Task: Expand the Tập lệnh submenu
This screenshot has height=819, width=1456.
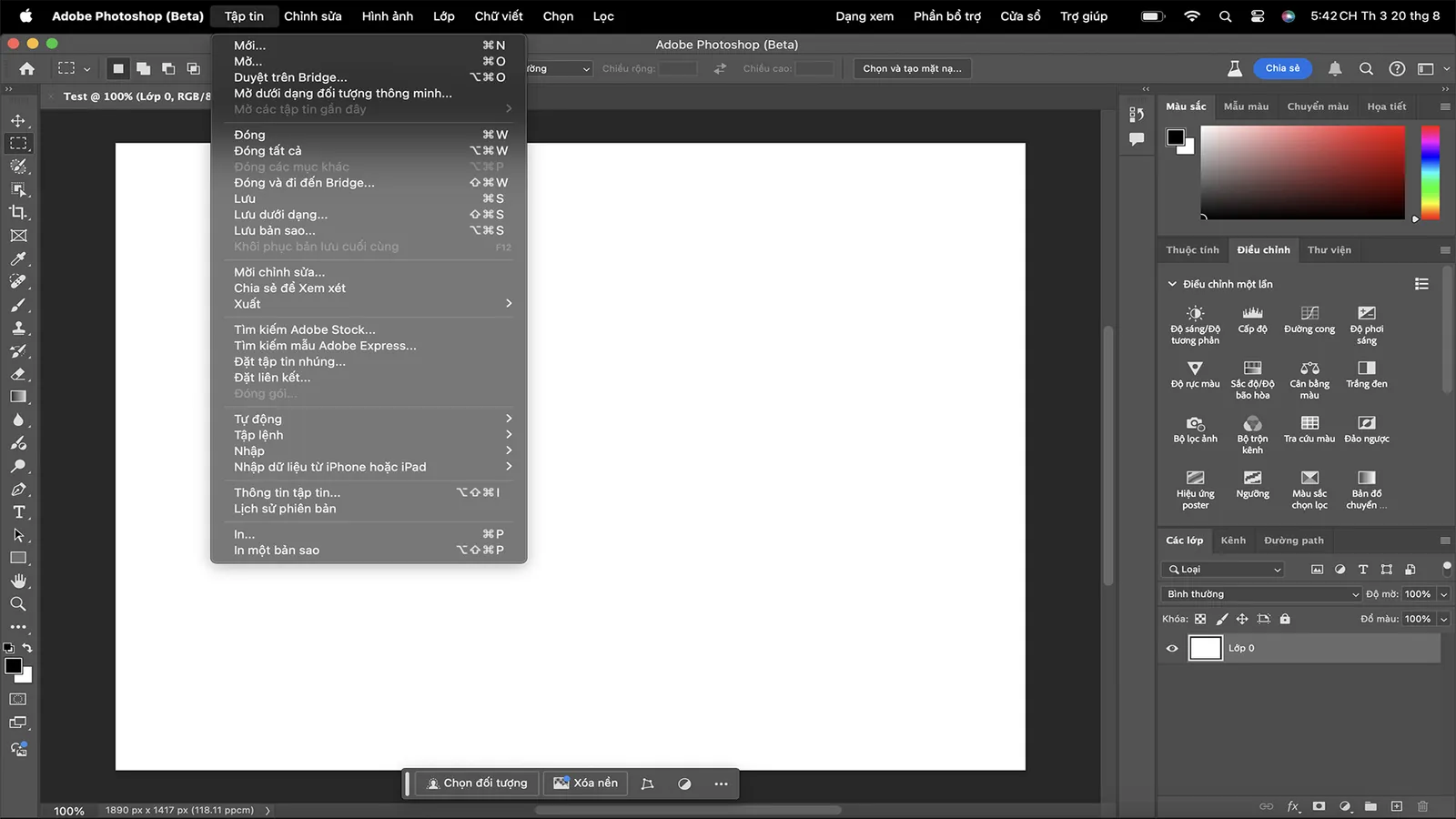Action: [369, 435]
